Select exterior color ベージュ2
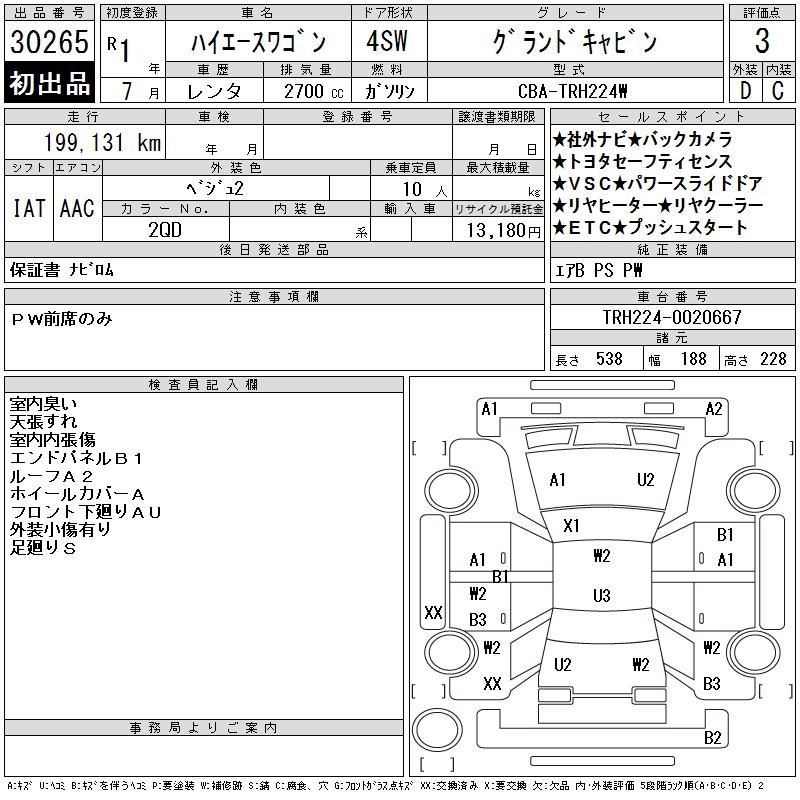 coord(215,188)
